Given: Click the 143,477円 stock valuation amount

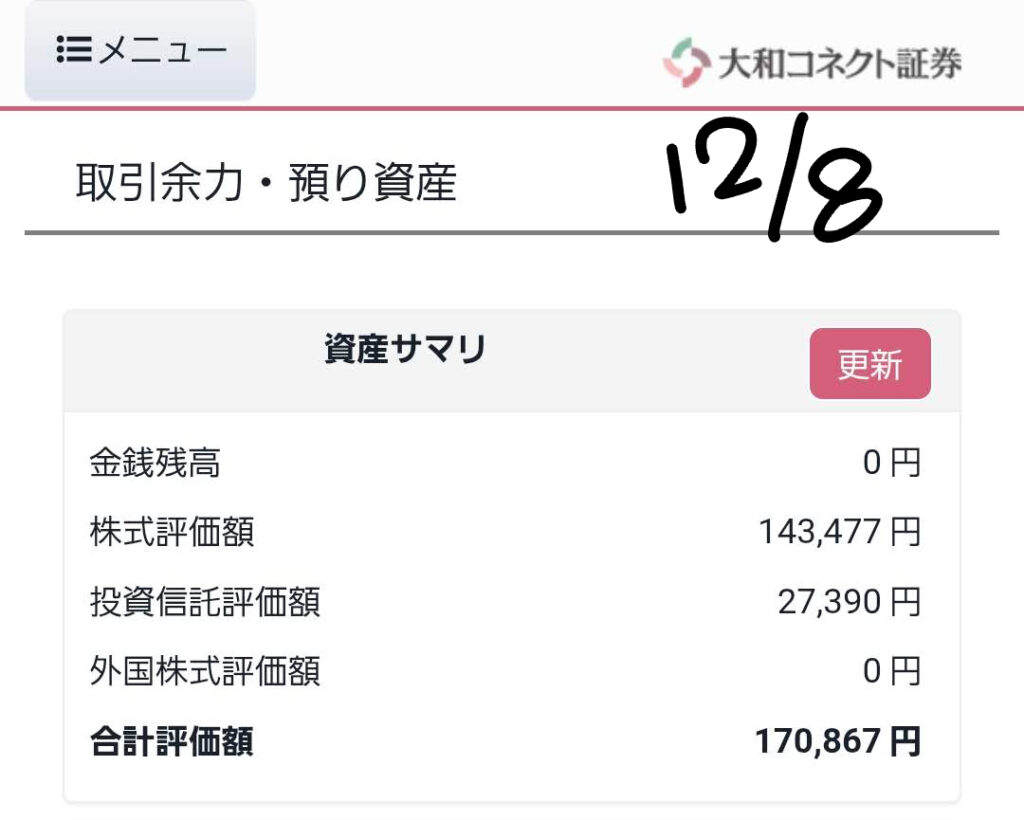Looking at the screenshot, I should pos(839,532).
